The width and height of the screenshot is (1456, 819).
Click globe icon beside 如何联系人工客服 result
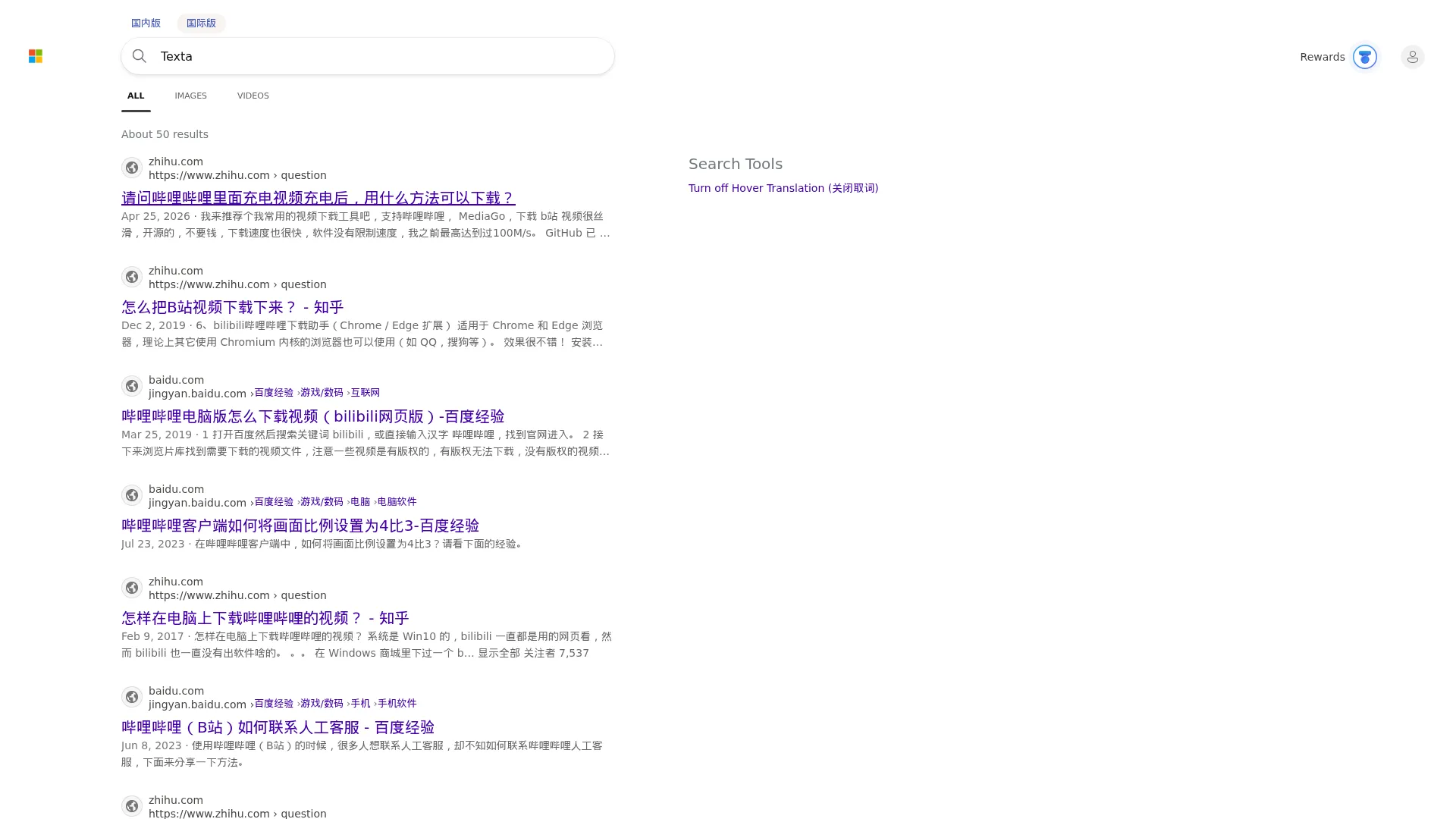pos(132,697)
